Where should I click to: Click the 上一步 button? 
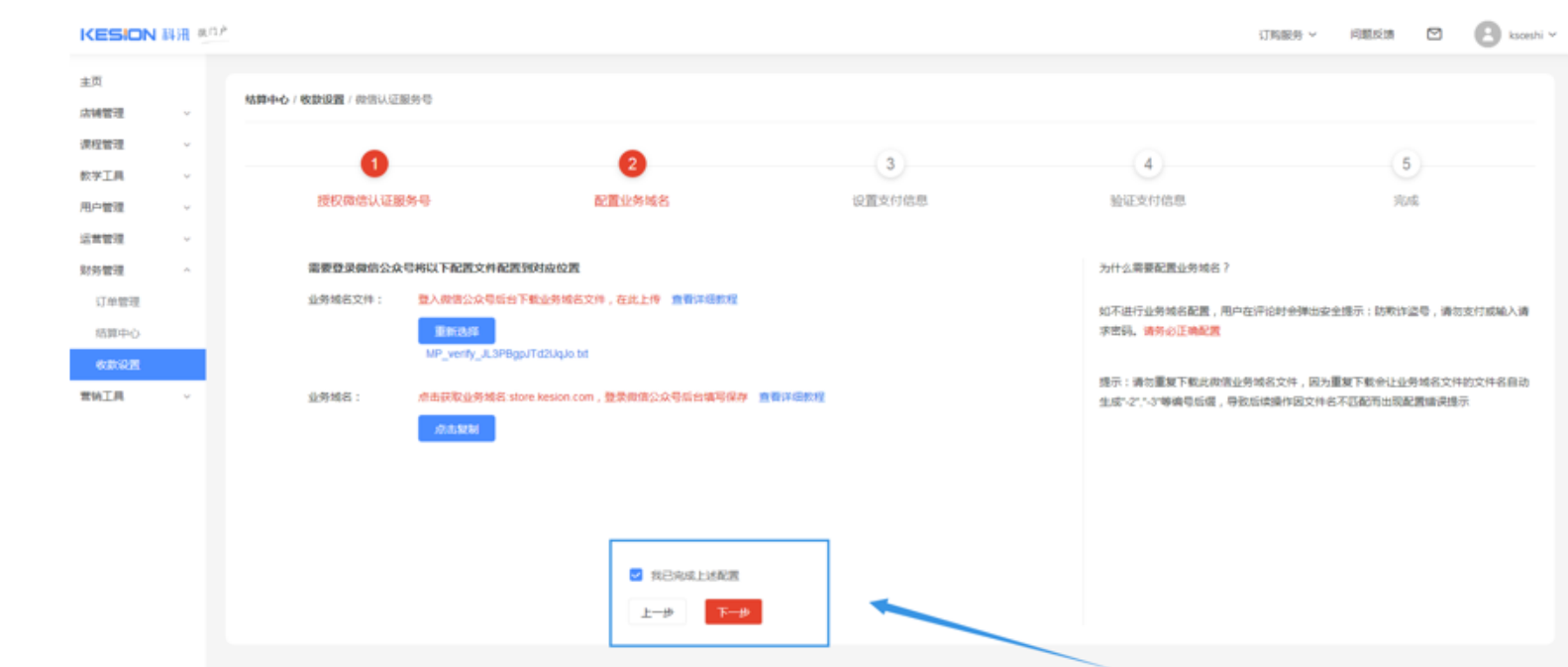coord(657,612)
